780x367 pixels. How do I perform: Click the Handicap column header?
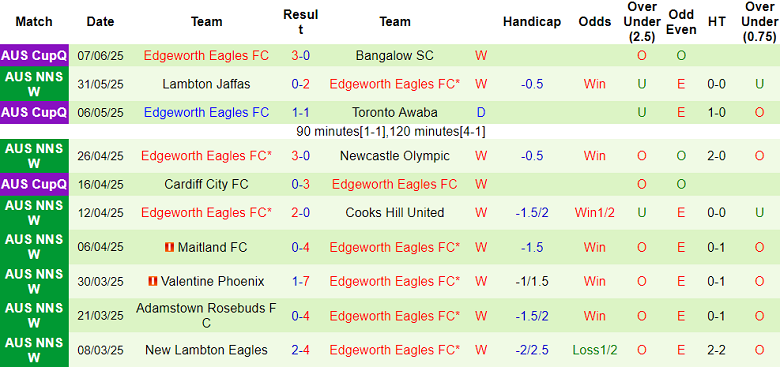pyautogui.click(x=532, y=22)
